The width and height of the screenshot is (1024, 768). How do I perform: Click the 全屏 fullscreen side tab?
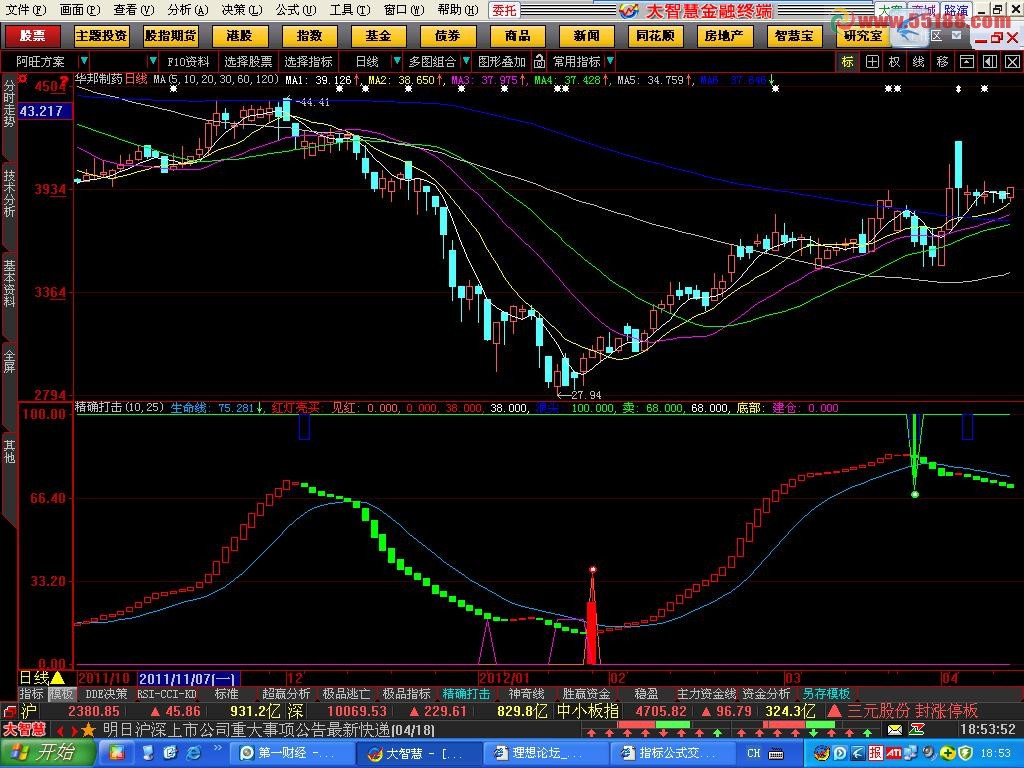point(9,360)
